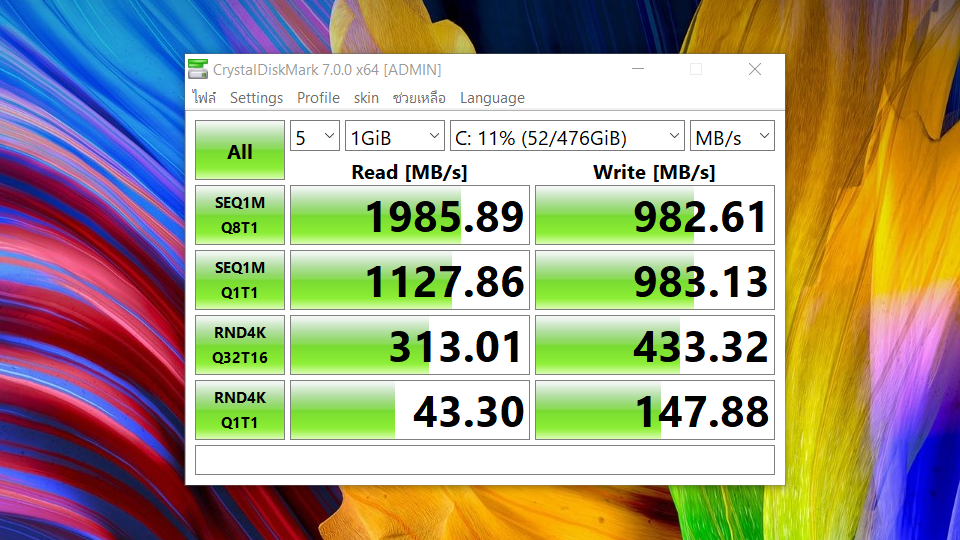The image size is (960, 540).
Task: Open the Profile menu
Action: [x=318, y=98]
